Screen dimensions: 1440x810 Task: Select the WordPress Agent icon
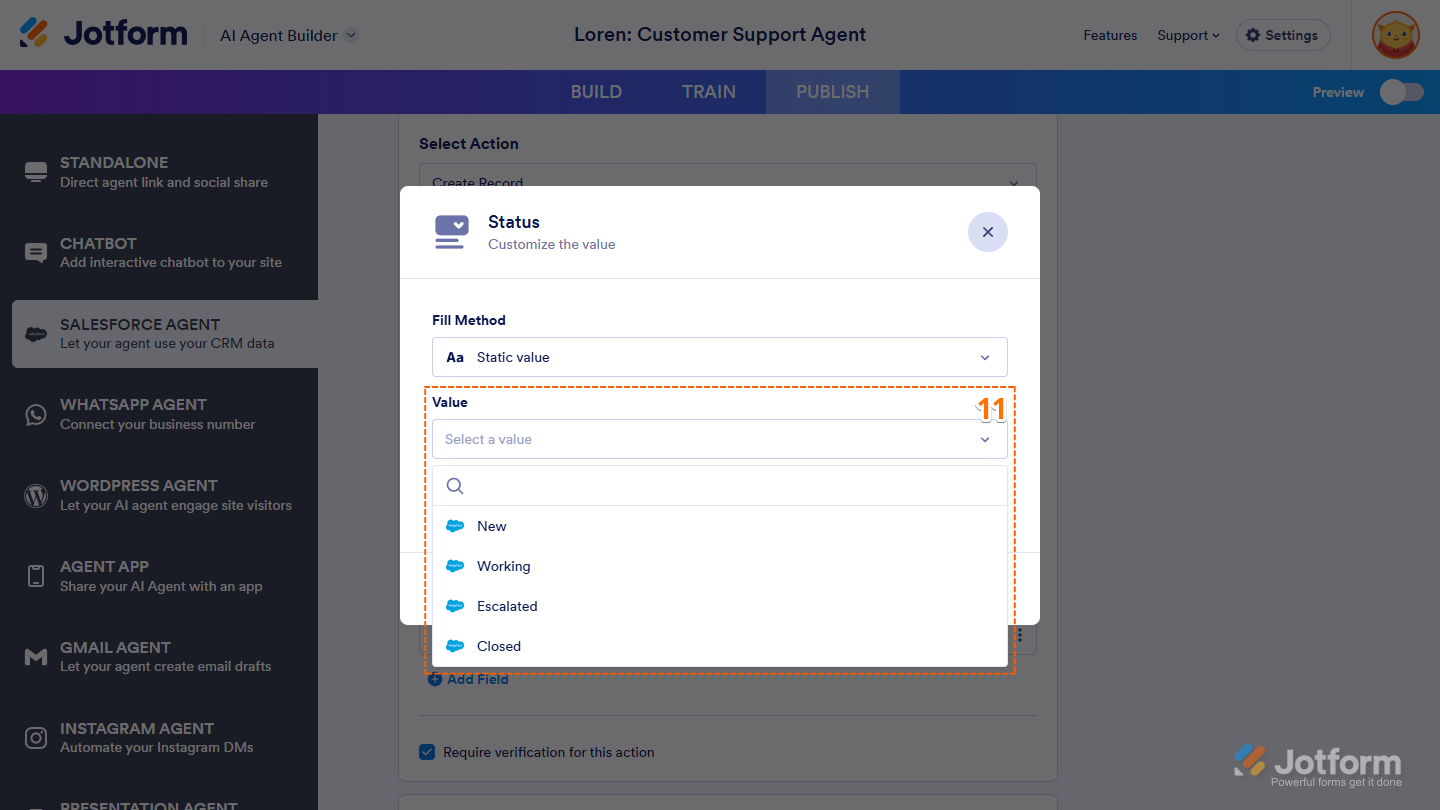click(x=35, y=494)
